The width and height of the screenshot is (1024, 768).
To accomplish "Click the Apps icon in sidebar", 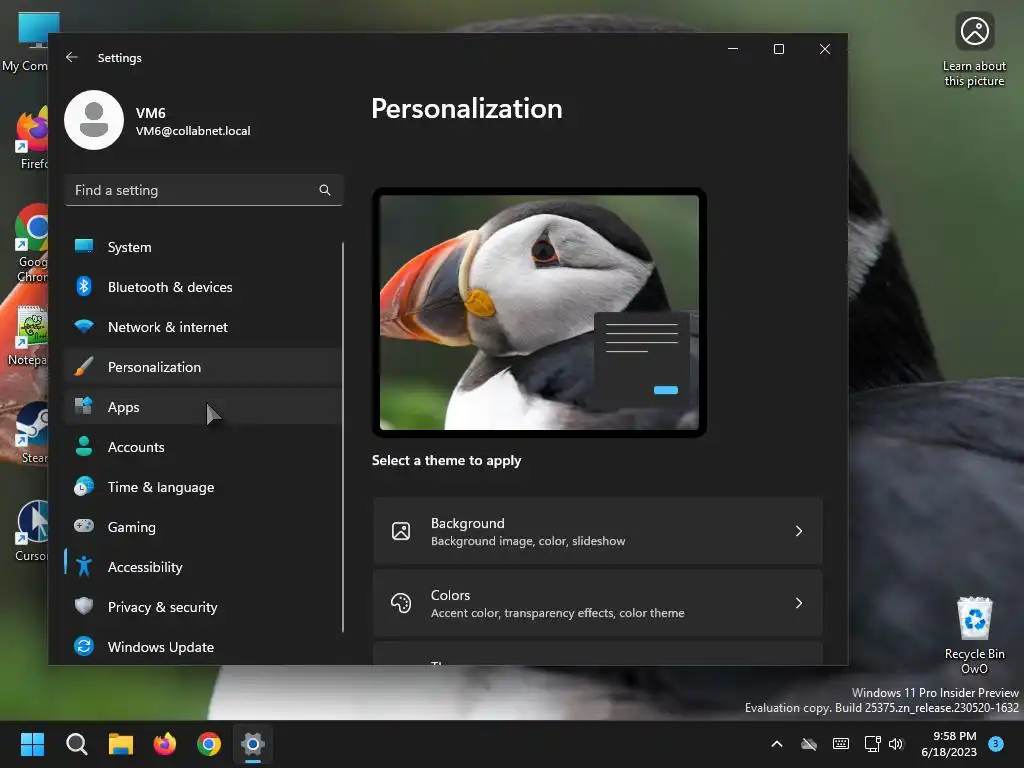I will tap(84, 406).
